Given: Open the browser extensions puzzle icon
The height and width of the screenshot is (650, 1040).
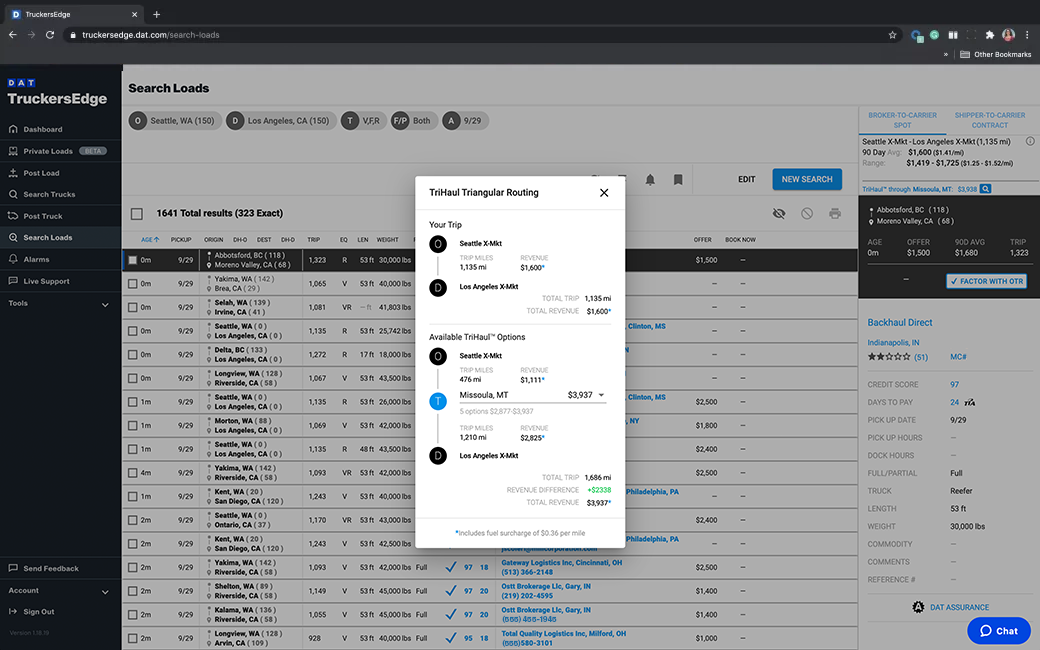Looking at the screenshot, I should [990, 34].
